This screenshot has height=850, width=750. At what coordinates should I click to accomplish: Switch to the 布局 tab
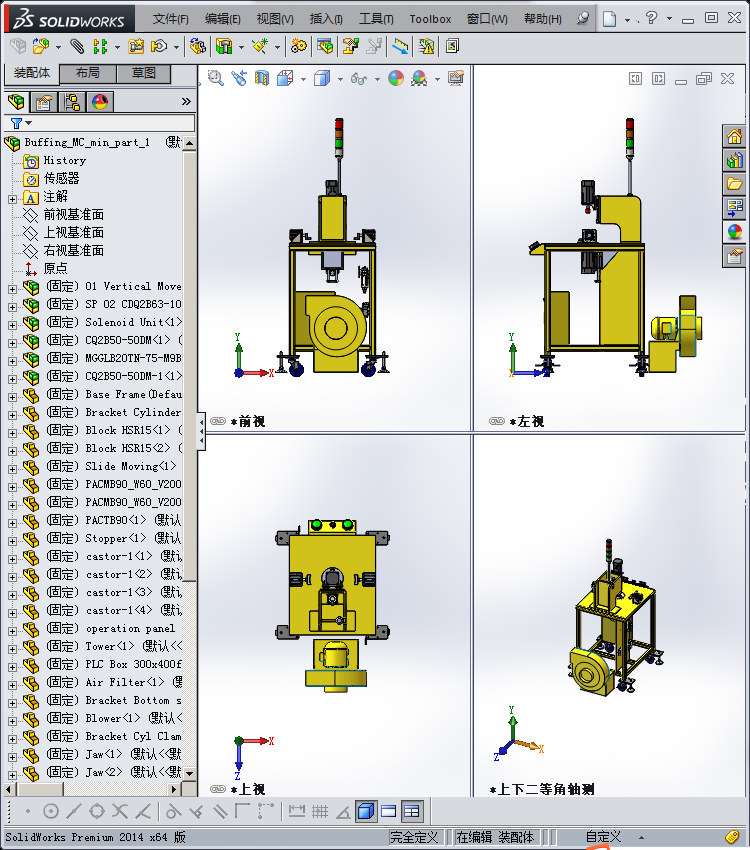(87, 73)
